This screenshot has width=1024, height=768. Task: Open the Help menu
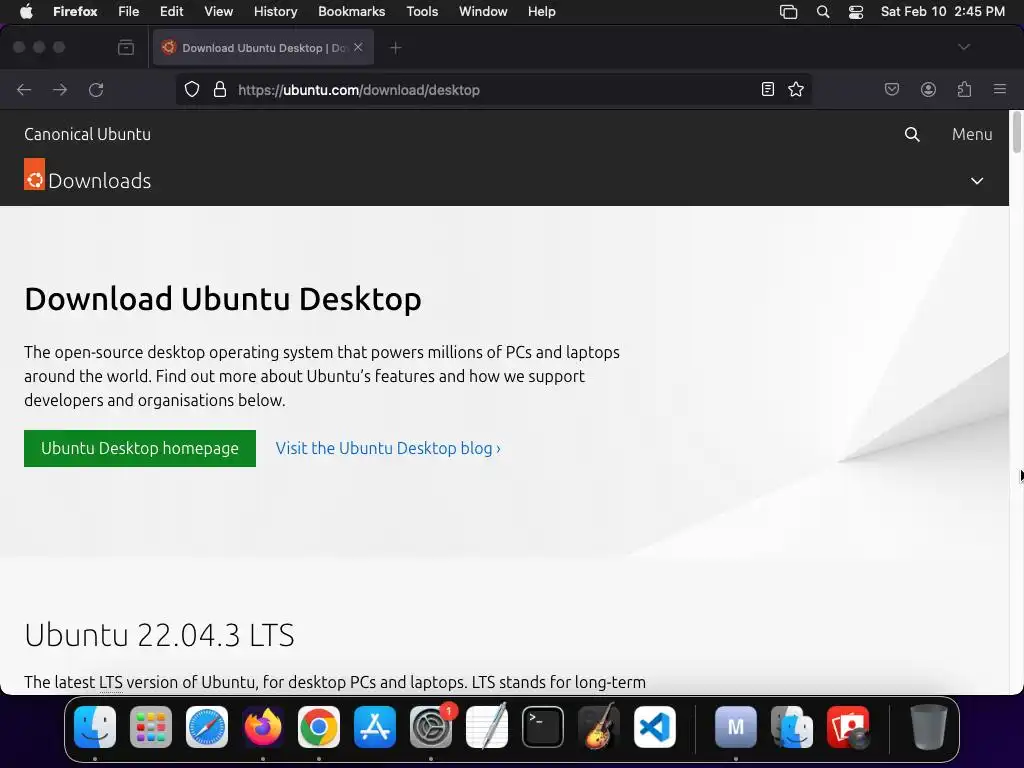click(x=541, y=11)
